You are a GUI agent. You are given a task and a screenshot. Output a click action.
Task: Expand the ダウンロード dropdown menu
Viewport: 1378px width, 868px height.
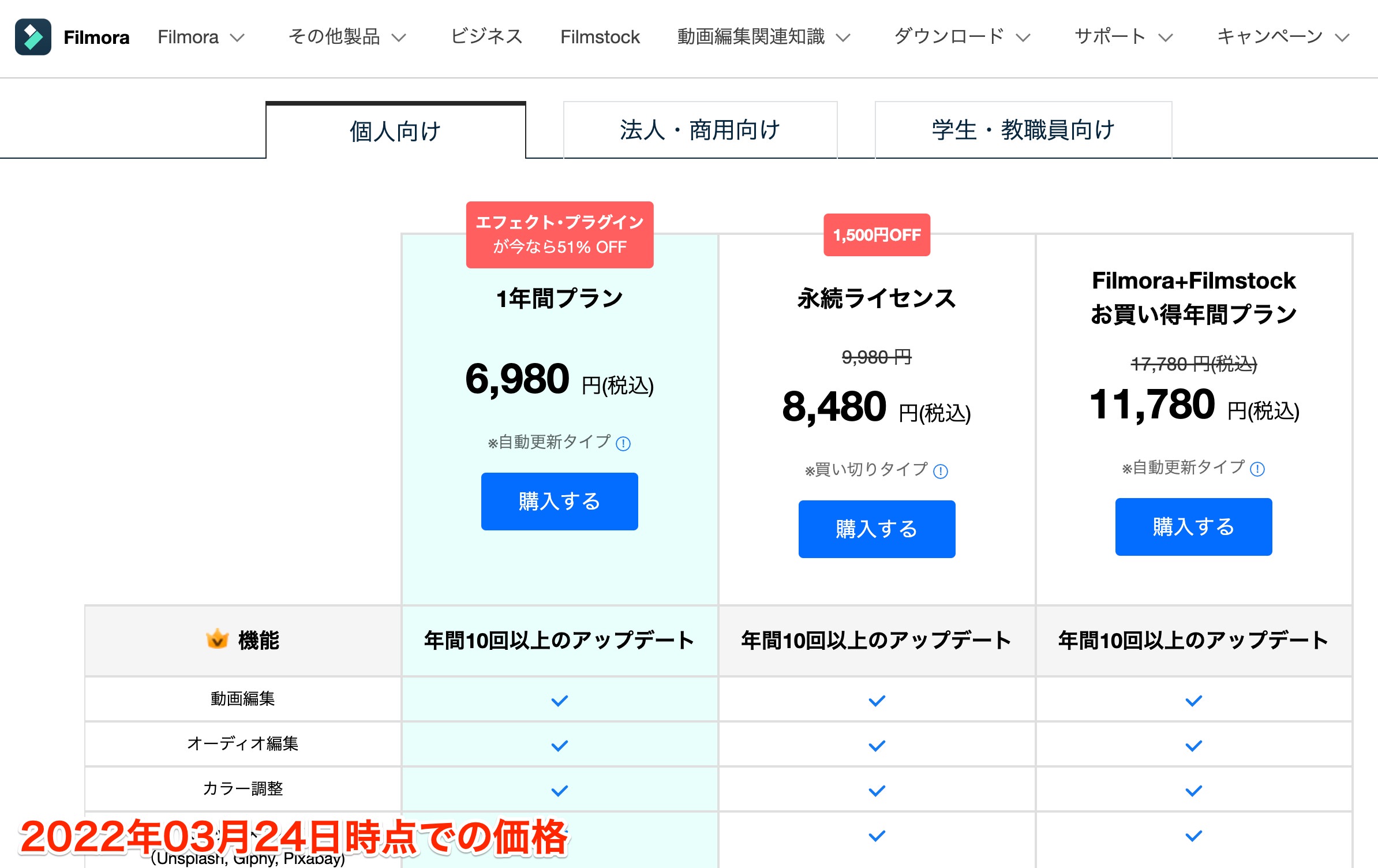pos(962,37)
